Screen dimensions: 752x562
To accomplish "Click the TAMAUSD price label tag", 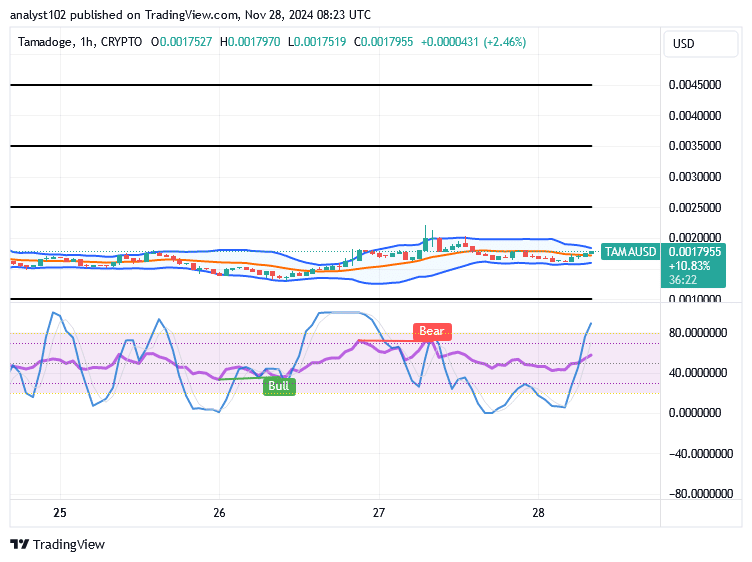I will tap(630, 252).
